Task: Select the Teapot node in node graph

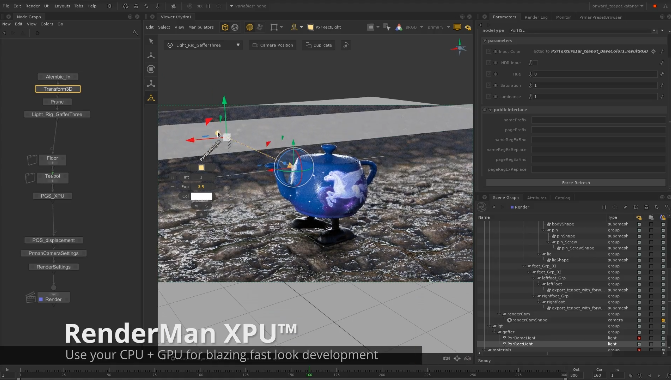Action: [52, 176]
